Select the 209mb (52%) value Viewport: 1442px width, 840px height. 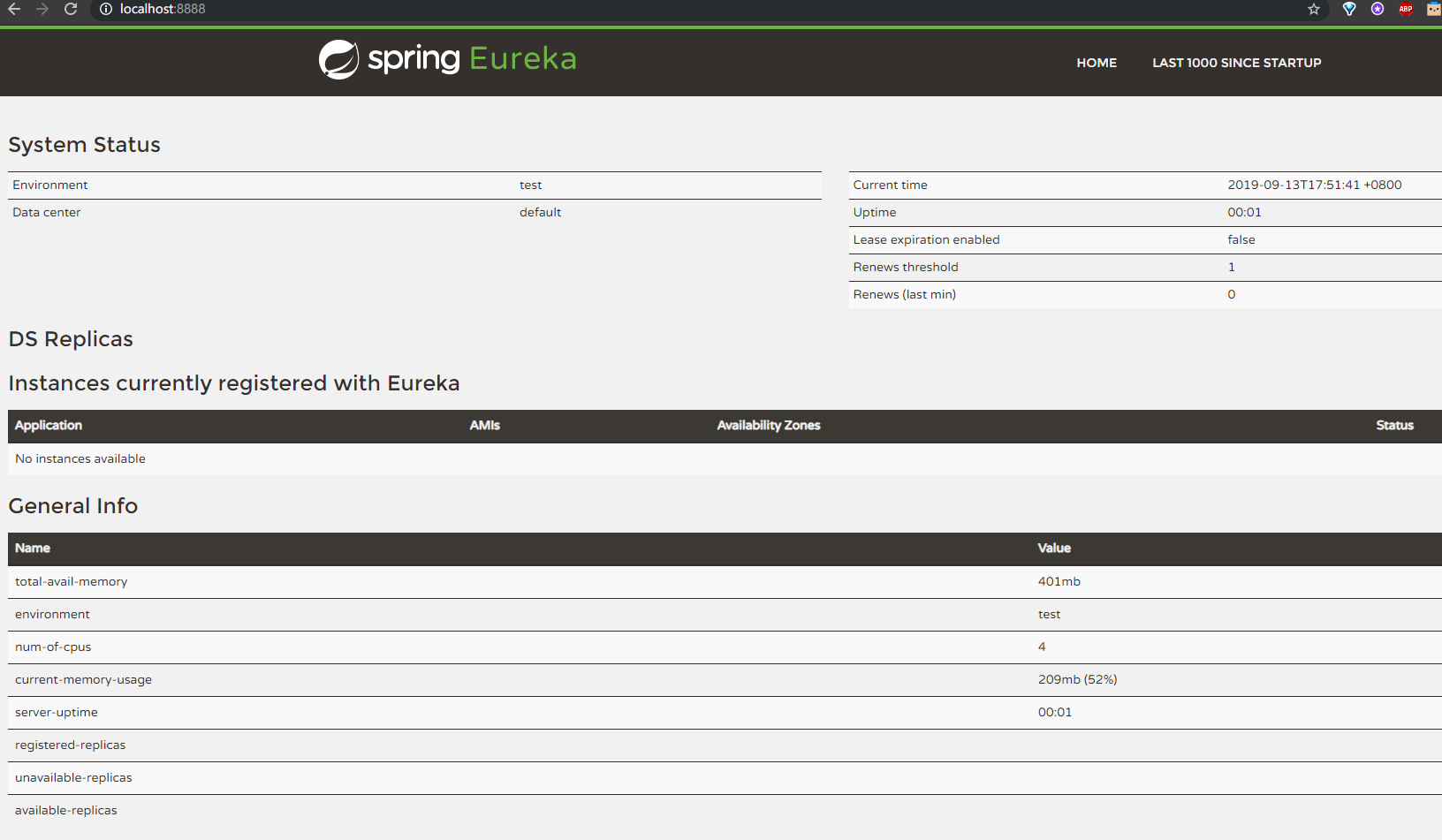click(1078, 680)
